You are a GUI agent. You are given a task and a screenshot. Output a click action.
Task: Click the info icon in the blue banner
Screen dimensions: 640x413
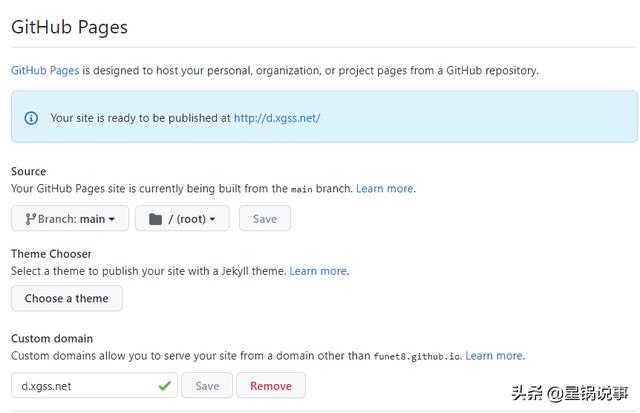31,118
